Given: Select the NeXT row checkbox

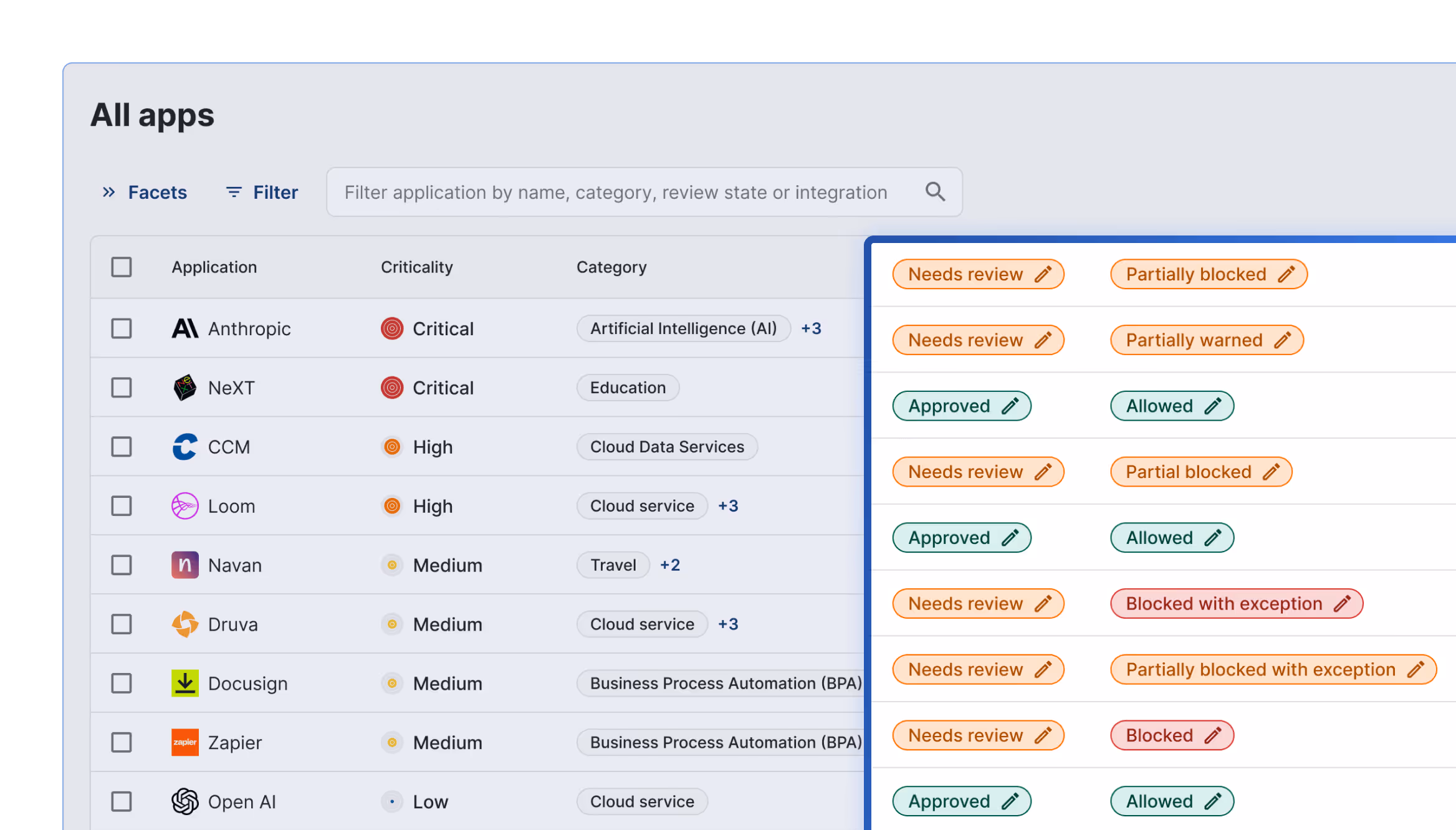Looking at the screenshot, I should coord(122,388).
